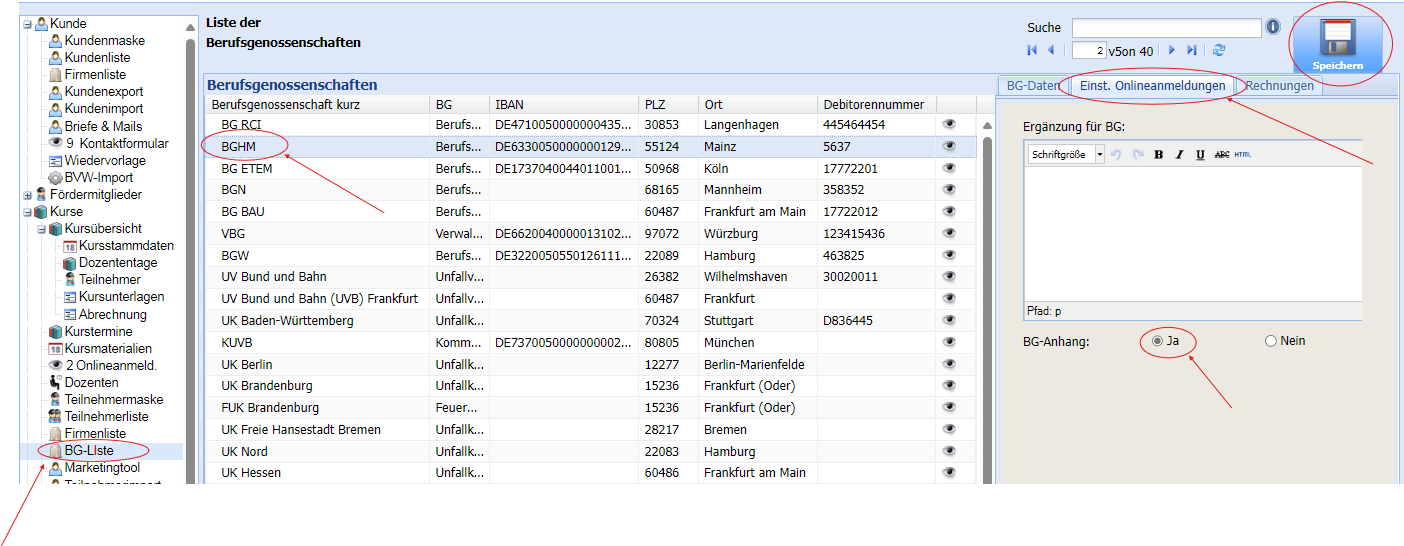Open the BG-Daten tab
This screenshot has height=546, width=1404.
(x=1031, y=86)
